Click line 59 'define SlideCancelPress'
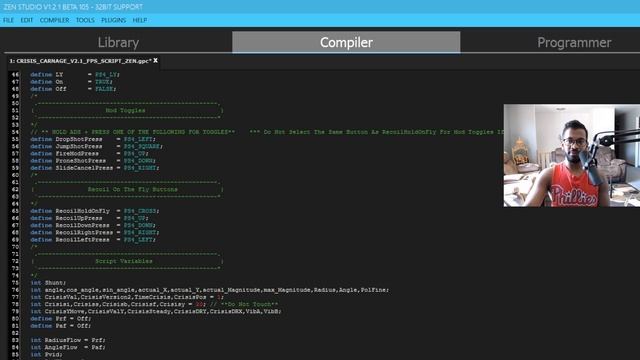The height and width of the screenshot is (360, 640). (x=95, y=168)
